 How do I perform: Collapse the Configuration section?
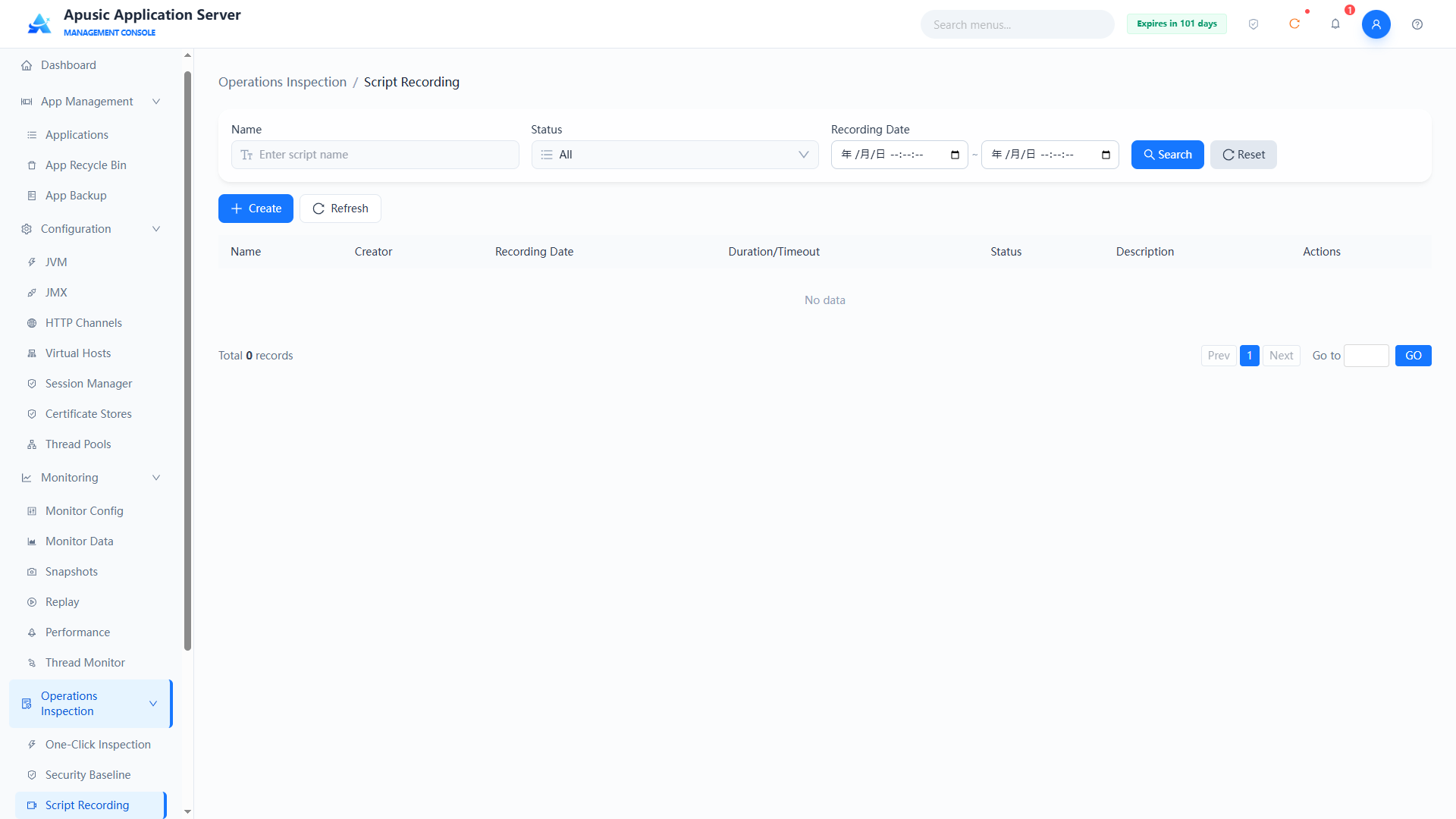click(91, 229)
